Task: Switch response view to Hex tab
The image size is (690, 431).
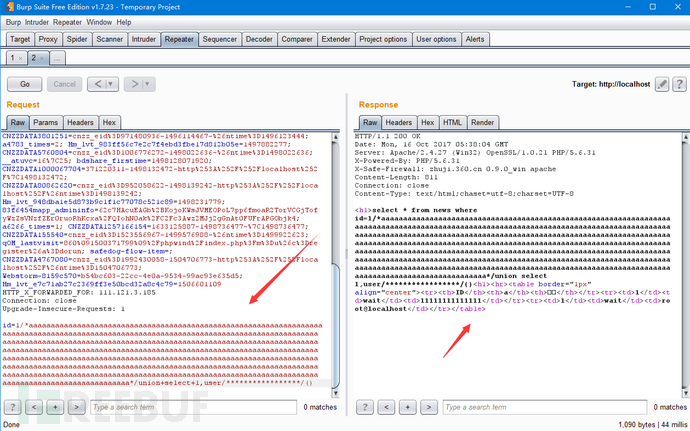Action: point(428,122)
